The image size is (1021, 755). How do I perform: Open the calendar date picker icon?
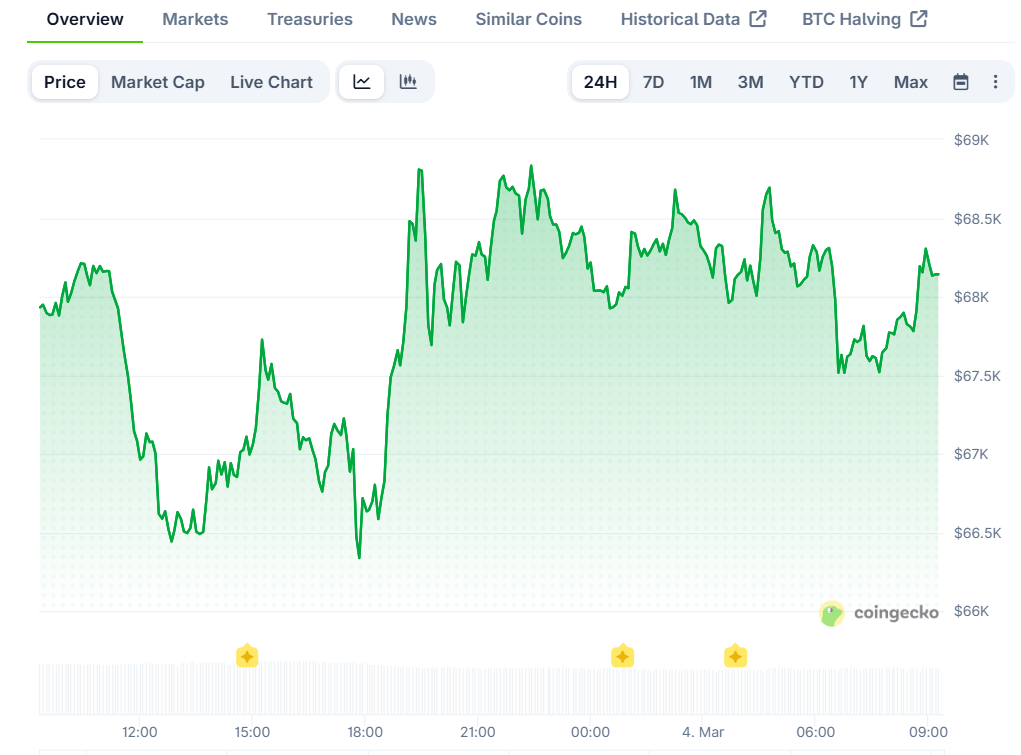960,82
